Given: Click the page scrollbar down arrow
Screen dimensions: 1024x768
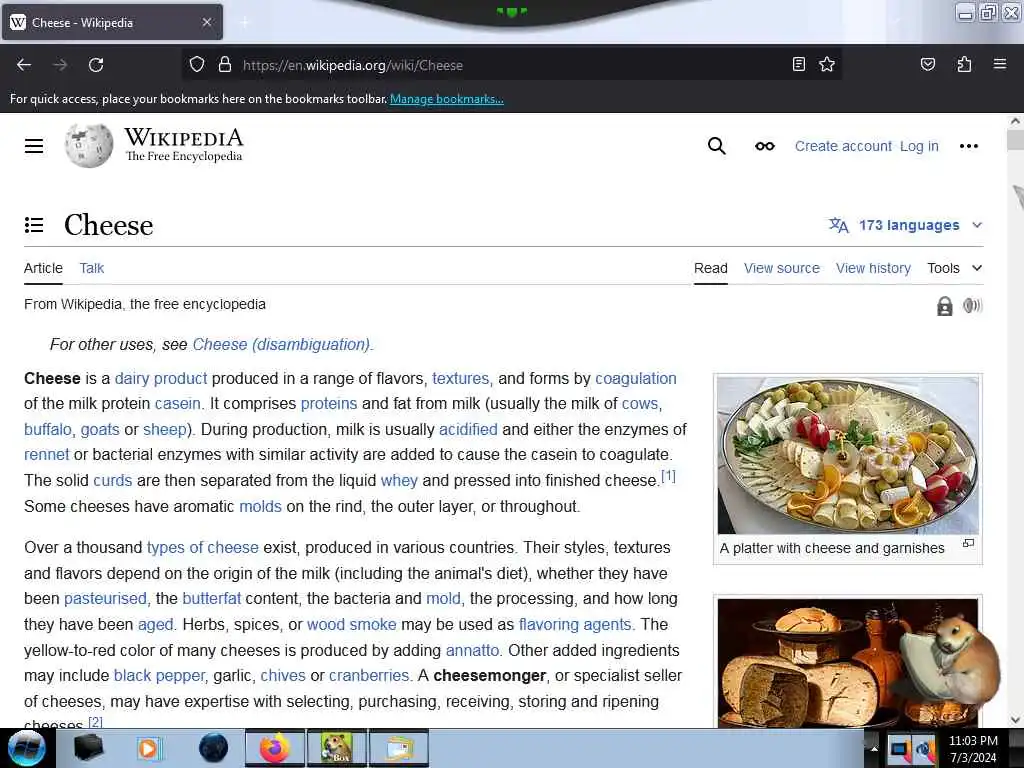Looking at the screenshot, I should 1015,720.
